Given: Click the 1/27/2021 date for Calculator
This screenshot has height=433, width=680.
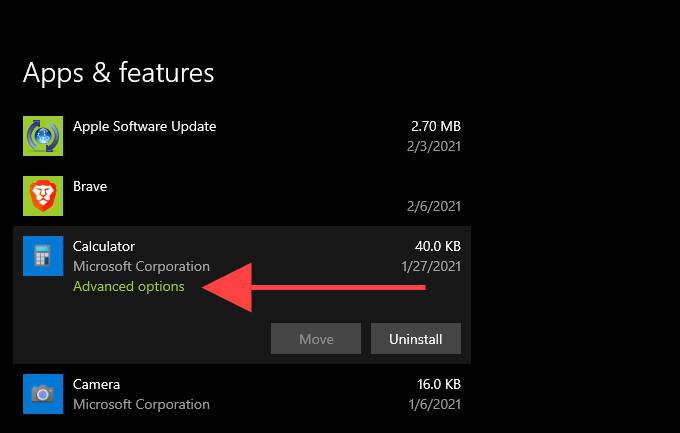Looking at the screenshot, I should (x=433, y=267).
